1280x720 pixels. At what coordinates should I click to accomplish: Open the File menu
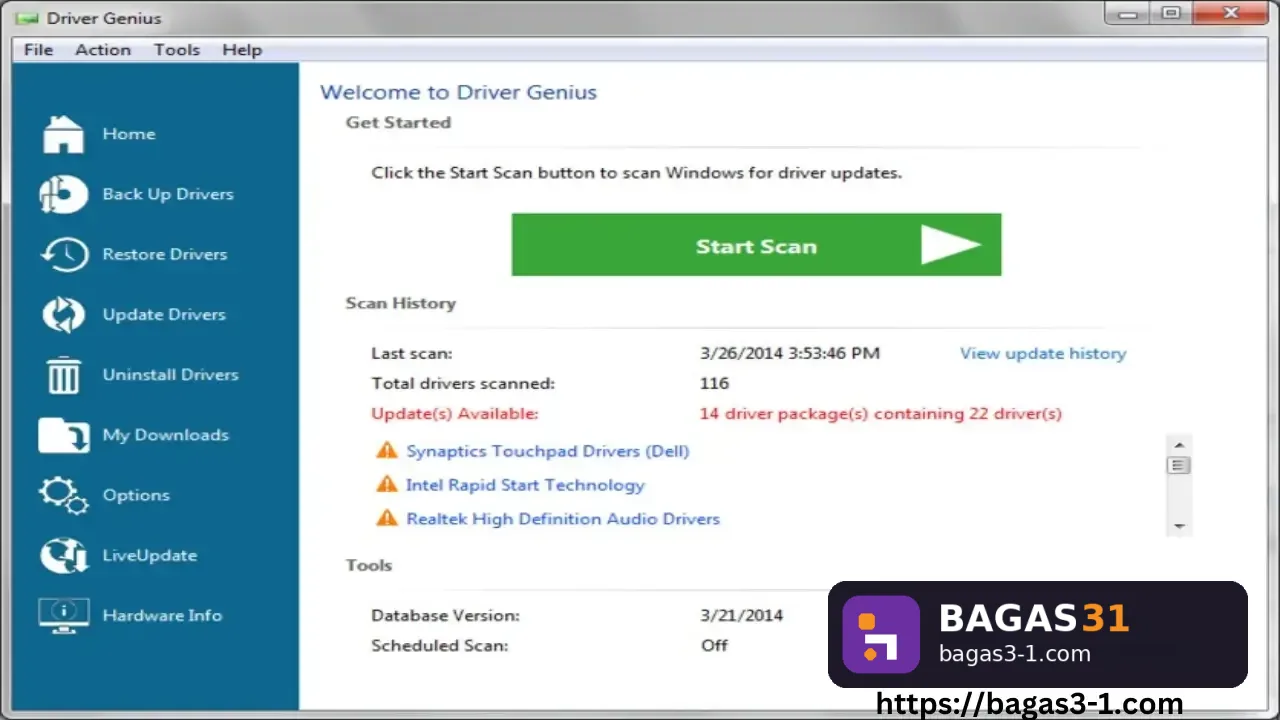pos(38,50)
